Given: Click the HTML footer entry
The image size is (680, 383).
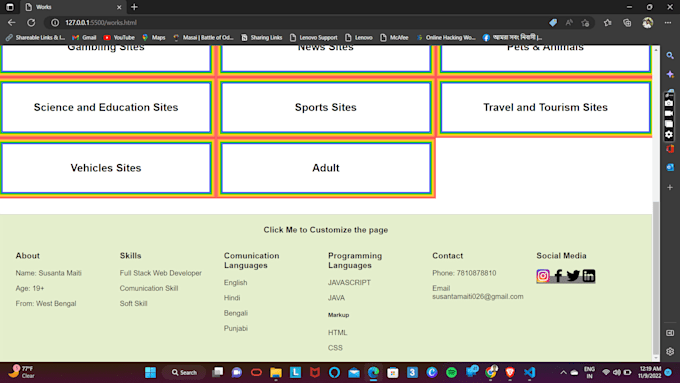Looking at the screenshot, I should (x=337, y=333).
